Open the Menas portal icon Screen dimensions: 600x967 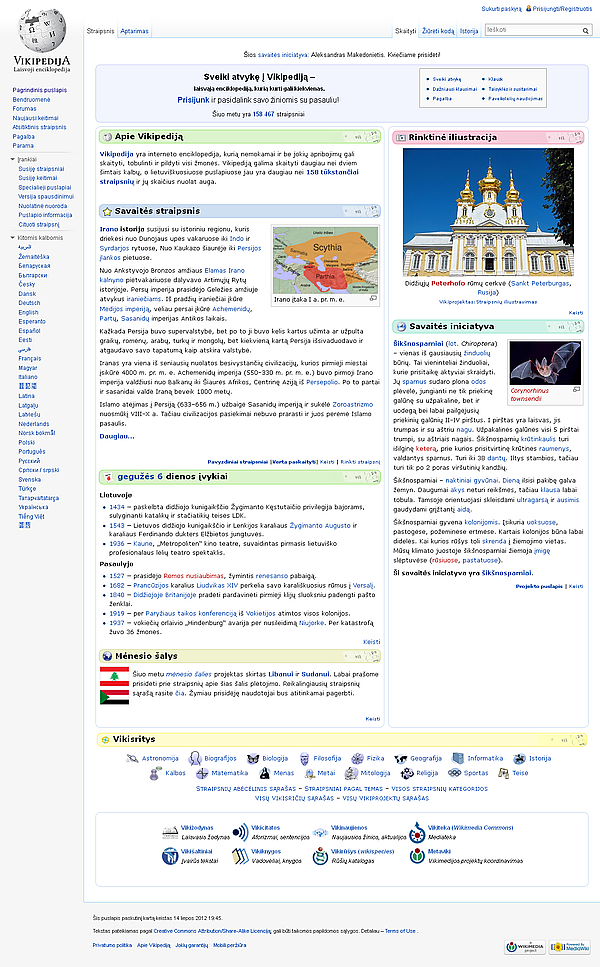[x=265, y=773]
